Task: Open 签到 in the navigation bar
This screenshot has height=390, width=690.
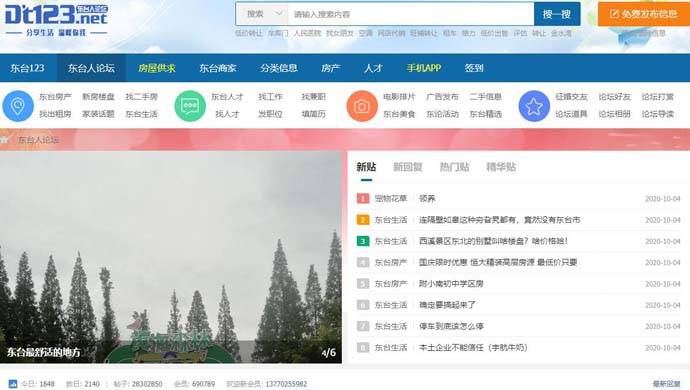Action: 474,68
